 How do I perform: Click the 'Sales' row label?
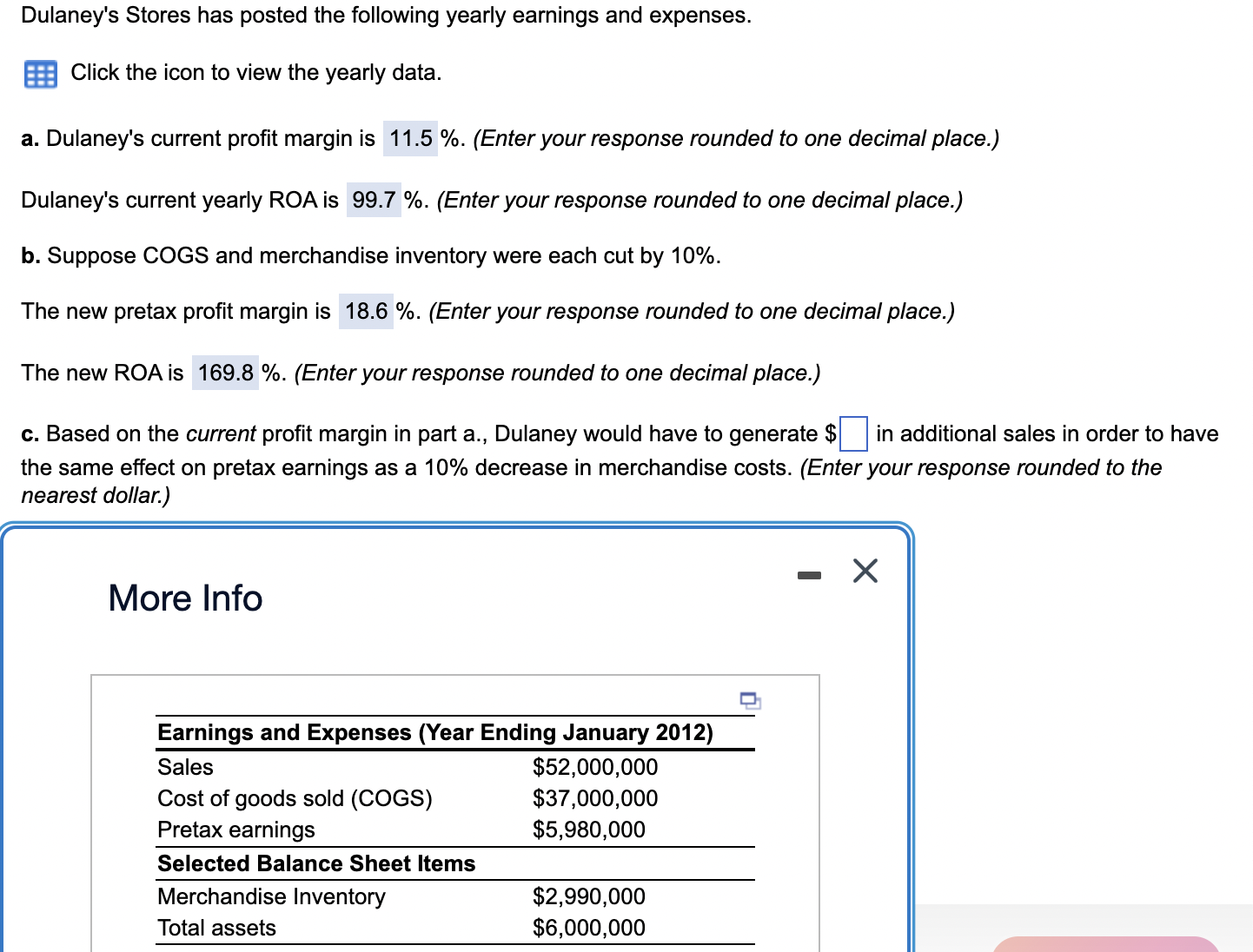185,767
